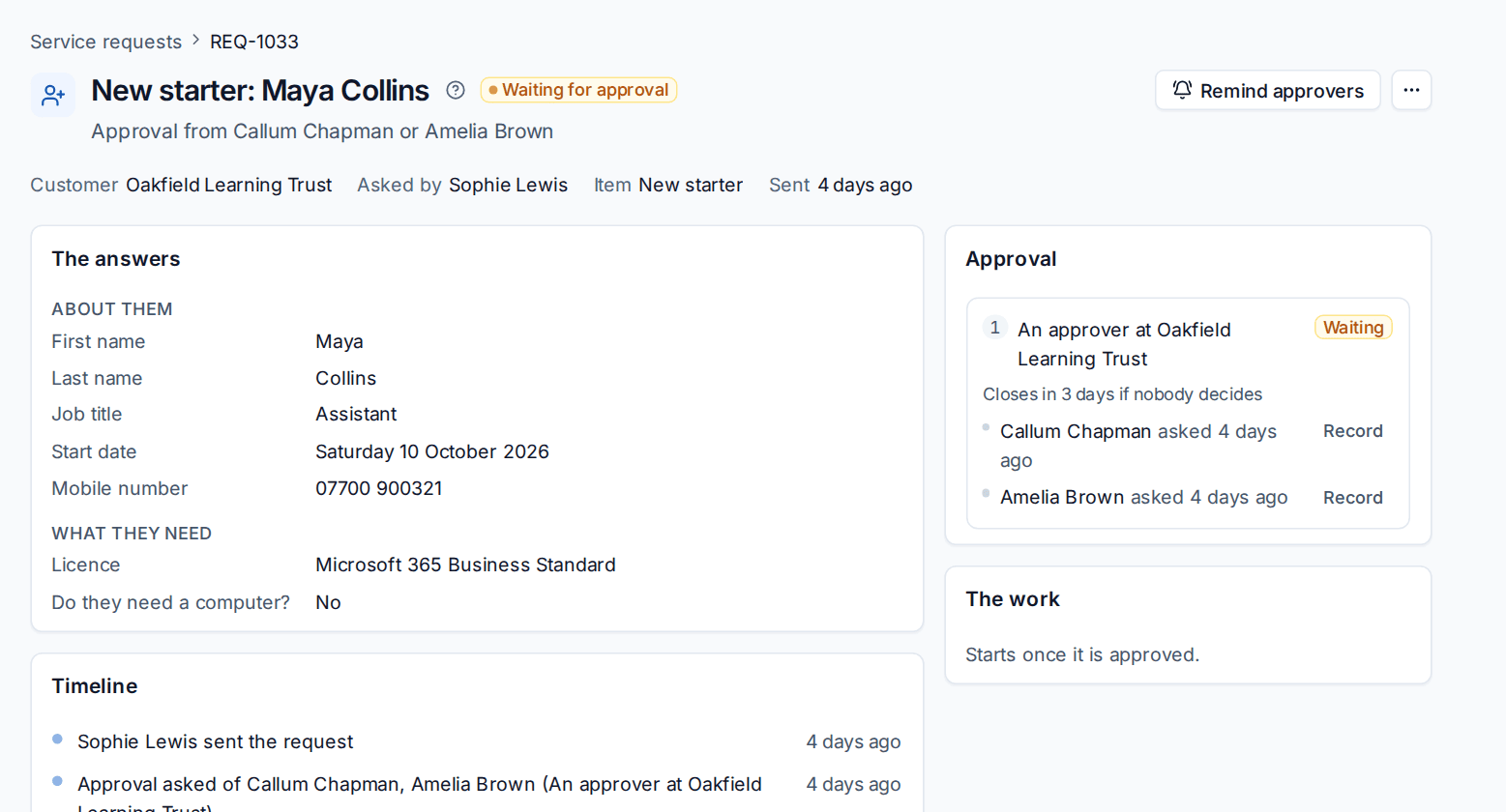The width and height of the screenshot is (1506, 812).
Task: Click the 'No' answer for computer question
Action: pos(328,602)
